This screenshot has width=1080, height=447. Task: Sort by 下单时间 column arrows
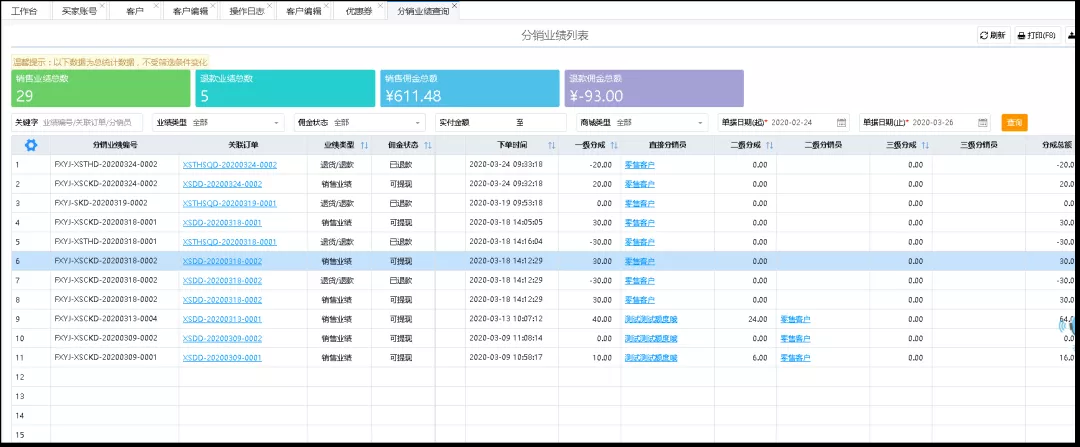point(551,145)
